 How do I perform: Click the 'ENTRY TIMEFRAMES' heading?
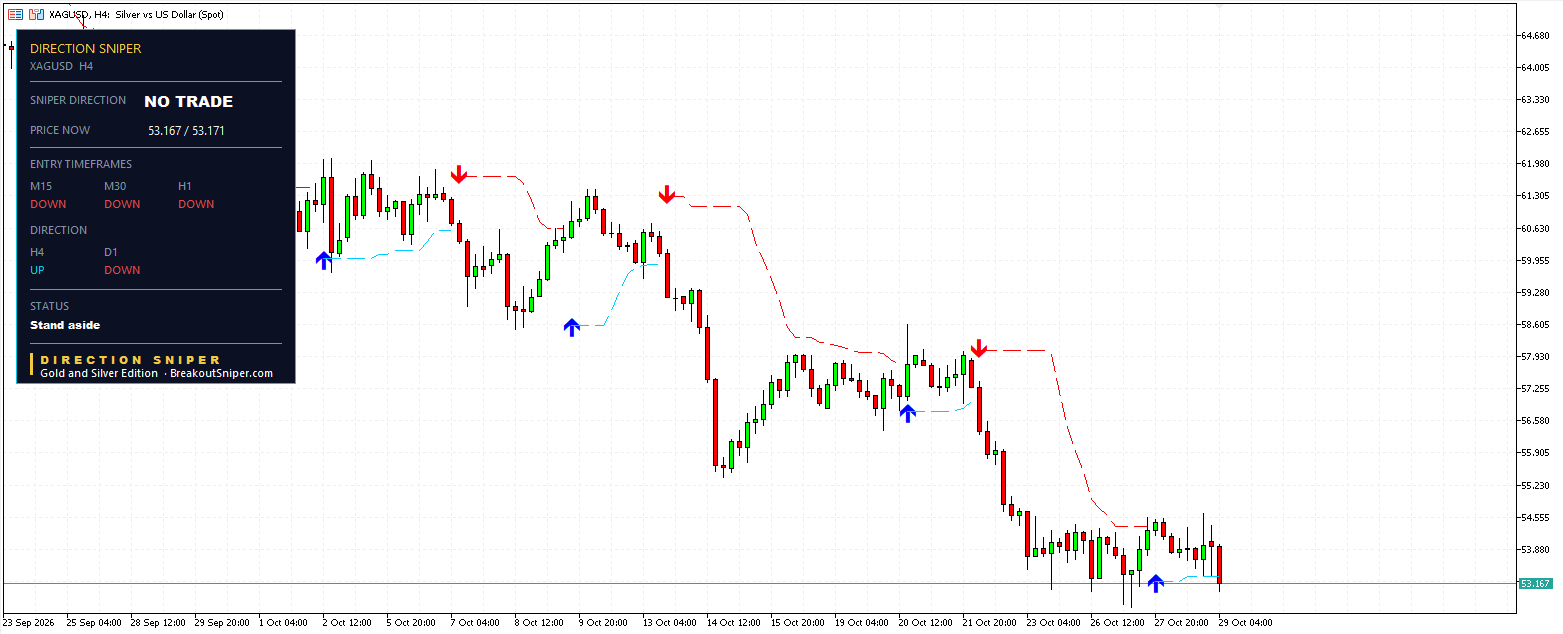[81, 164]
